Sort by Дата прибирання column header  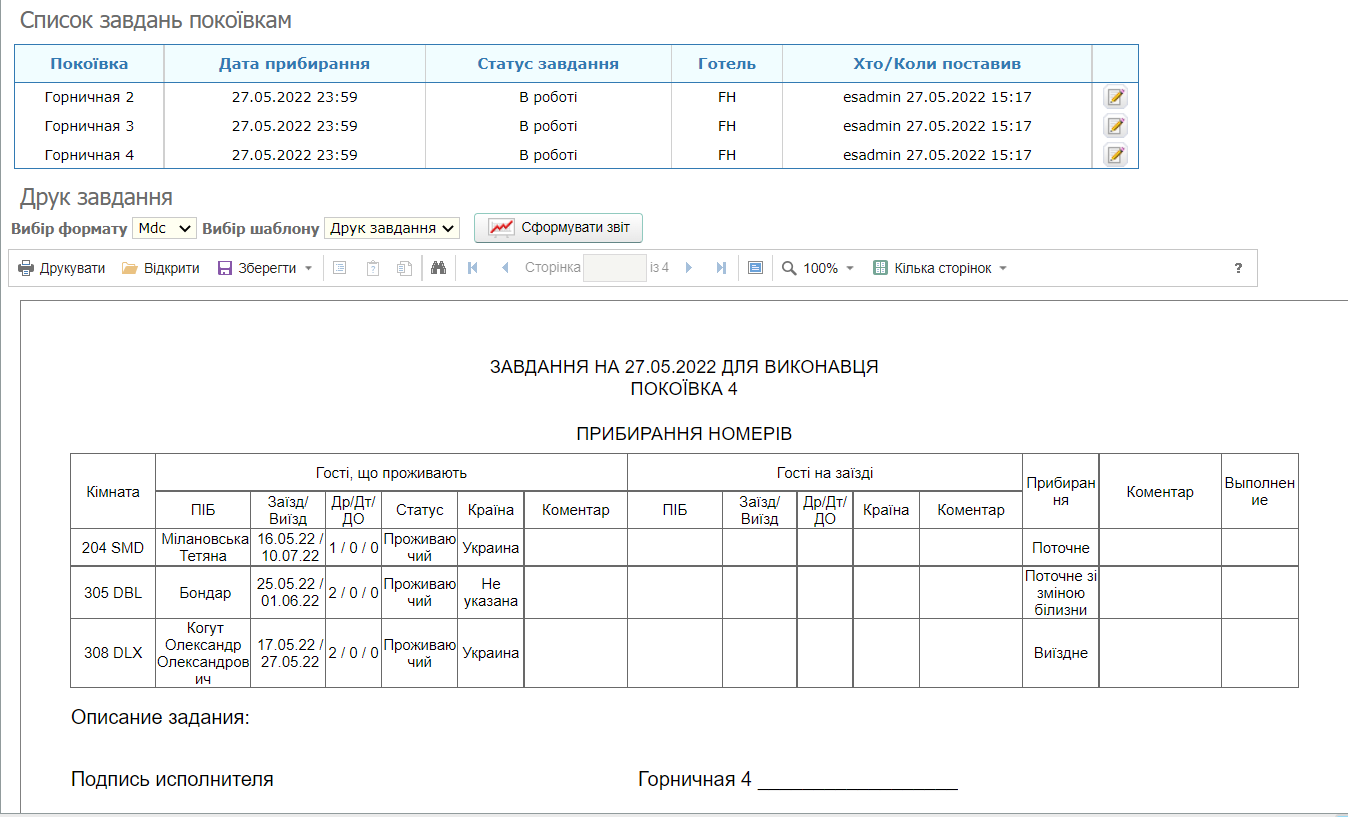tap(294, 64)
